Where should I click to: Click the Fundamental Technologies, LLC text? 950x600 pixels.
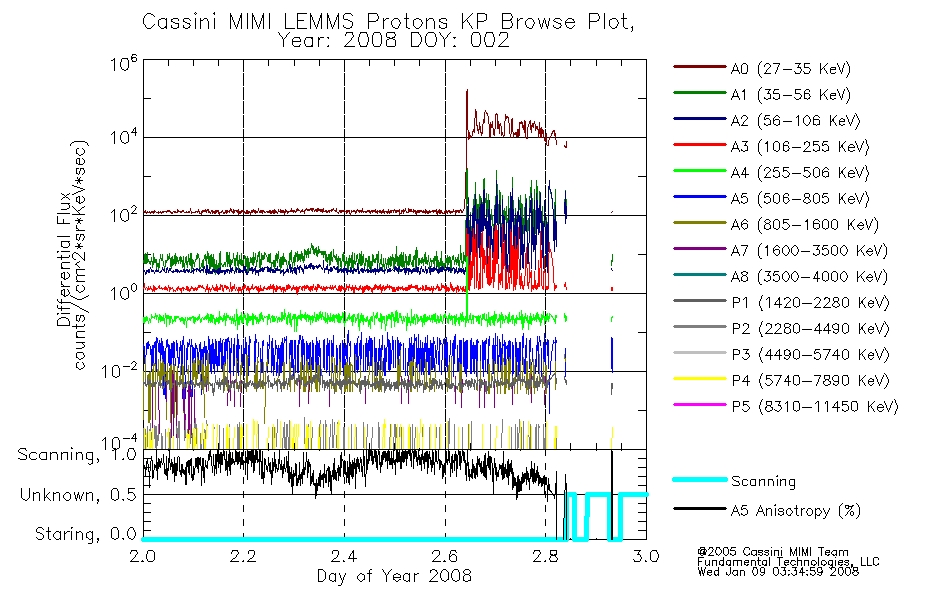pos(788,562)
